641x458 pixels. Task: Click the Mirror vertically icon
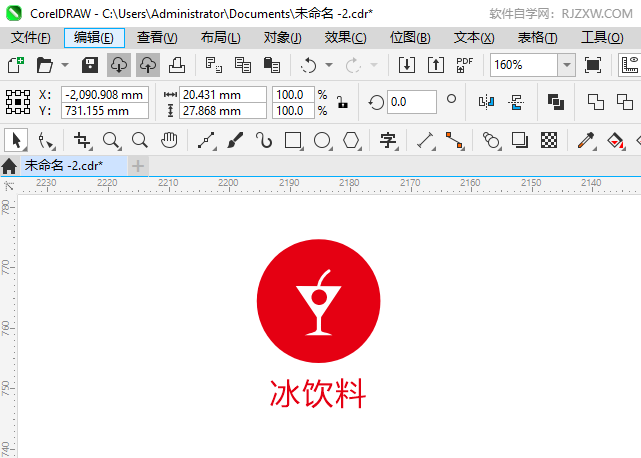pos(516,102)
